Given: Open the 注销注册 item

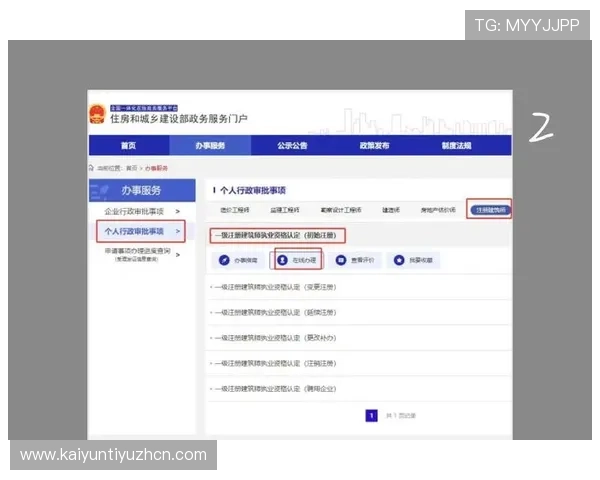Looking at the screenshot, I should pyautogui.click(x=275, y=363).
